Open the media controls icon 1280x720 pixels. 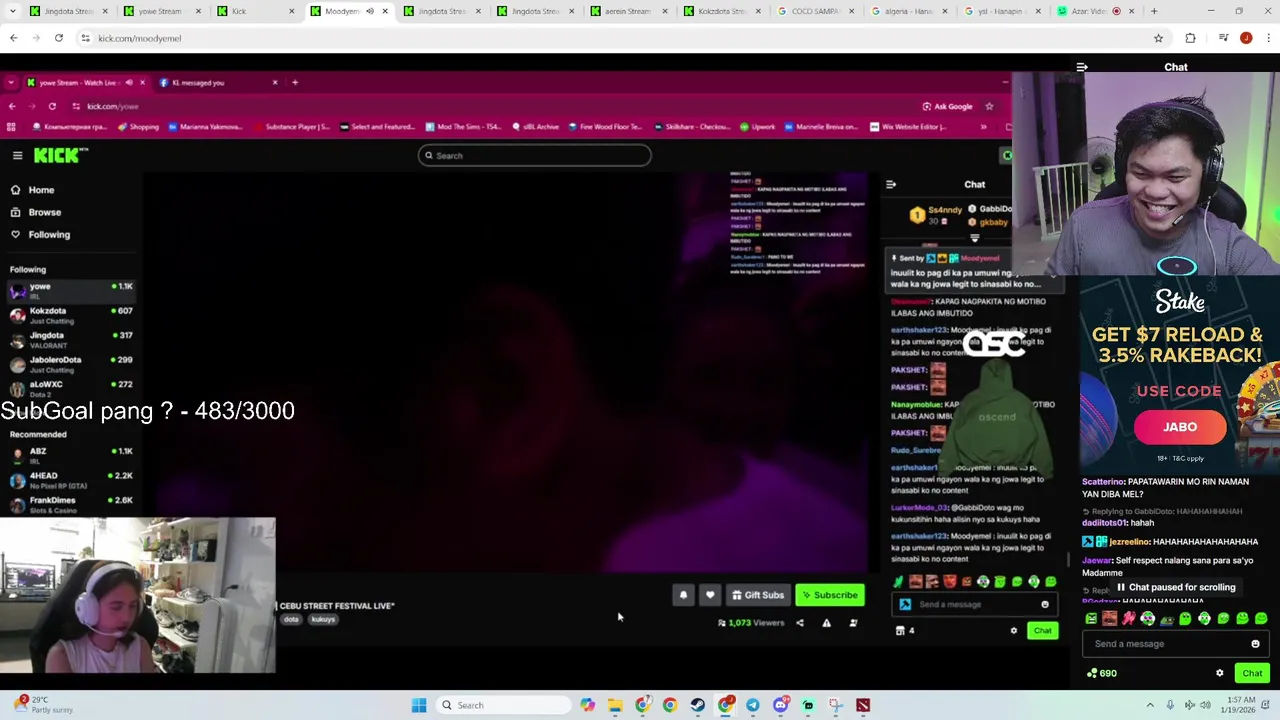(1223, 38)
